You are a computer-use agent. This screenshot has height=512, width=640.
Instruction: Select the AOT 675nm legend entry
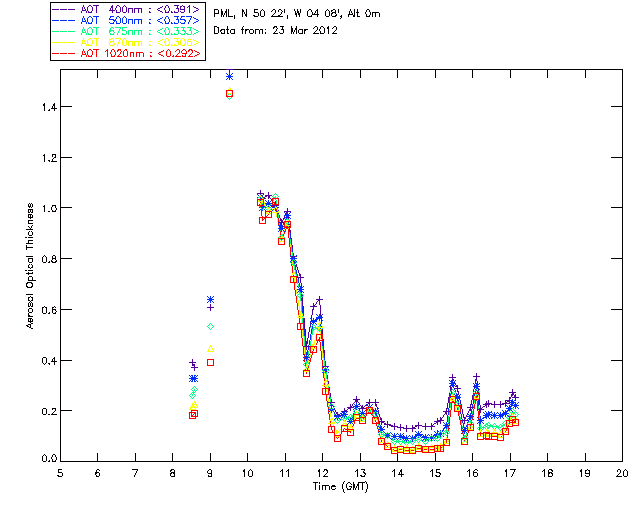127,31
